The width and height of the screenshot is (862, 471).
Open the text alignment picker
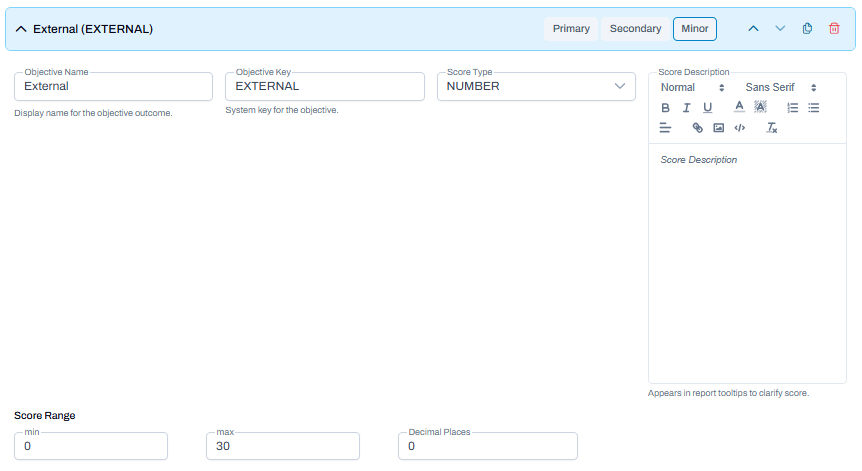point(665,128)
